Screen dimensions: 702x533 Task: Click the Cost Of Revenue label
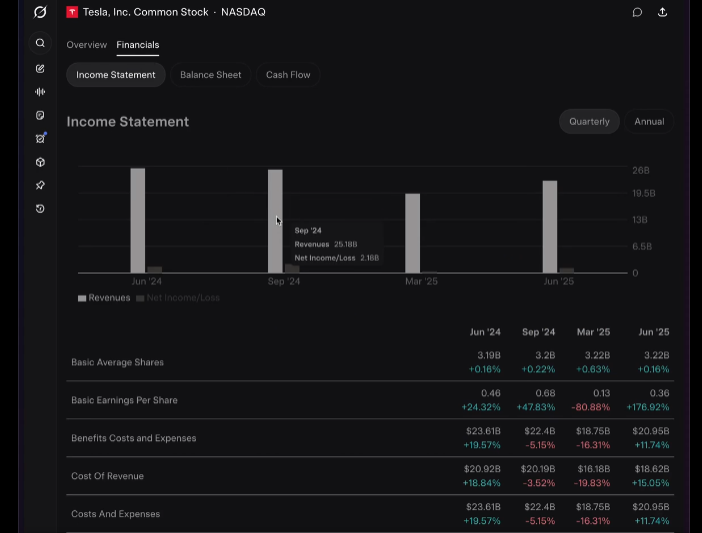[107, 476]
